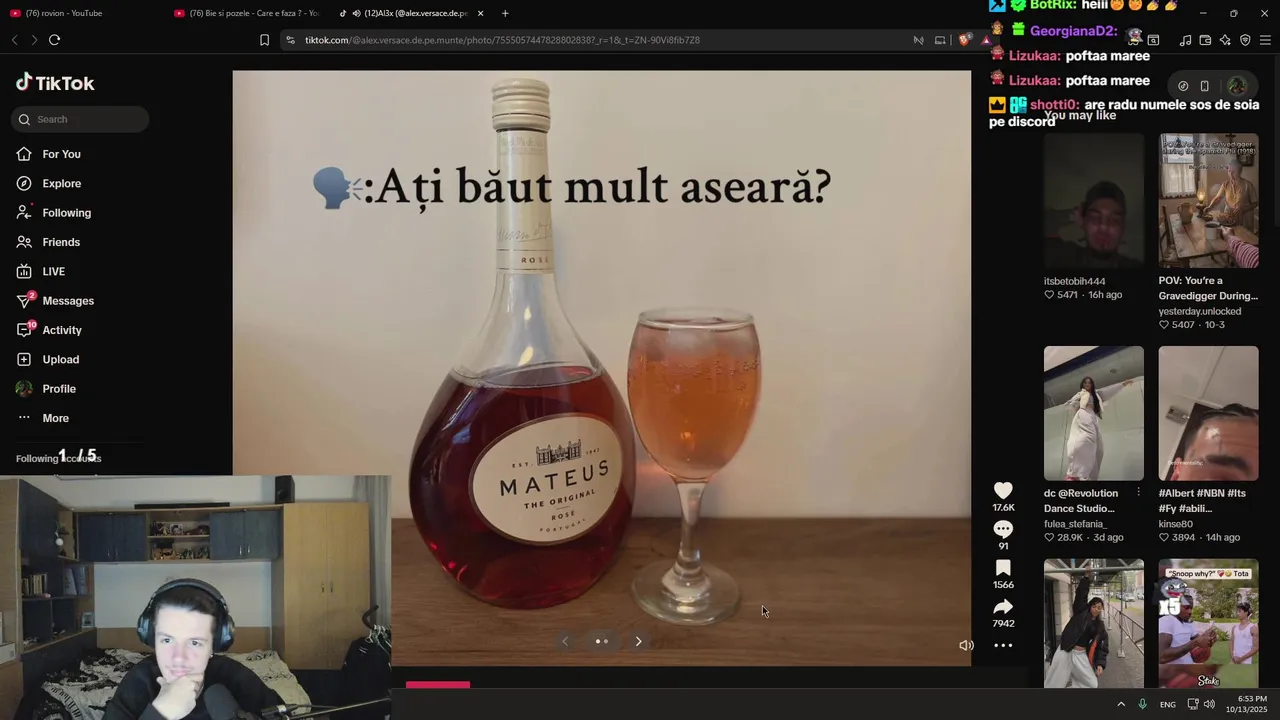The image size is (1280, 720).
Task: Open the 'Snoop why?' video thumbnail
Action: [x=1208, y=623]
